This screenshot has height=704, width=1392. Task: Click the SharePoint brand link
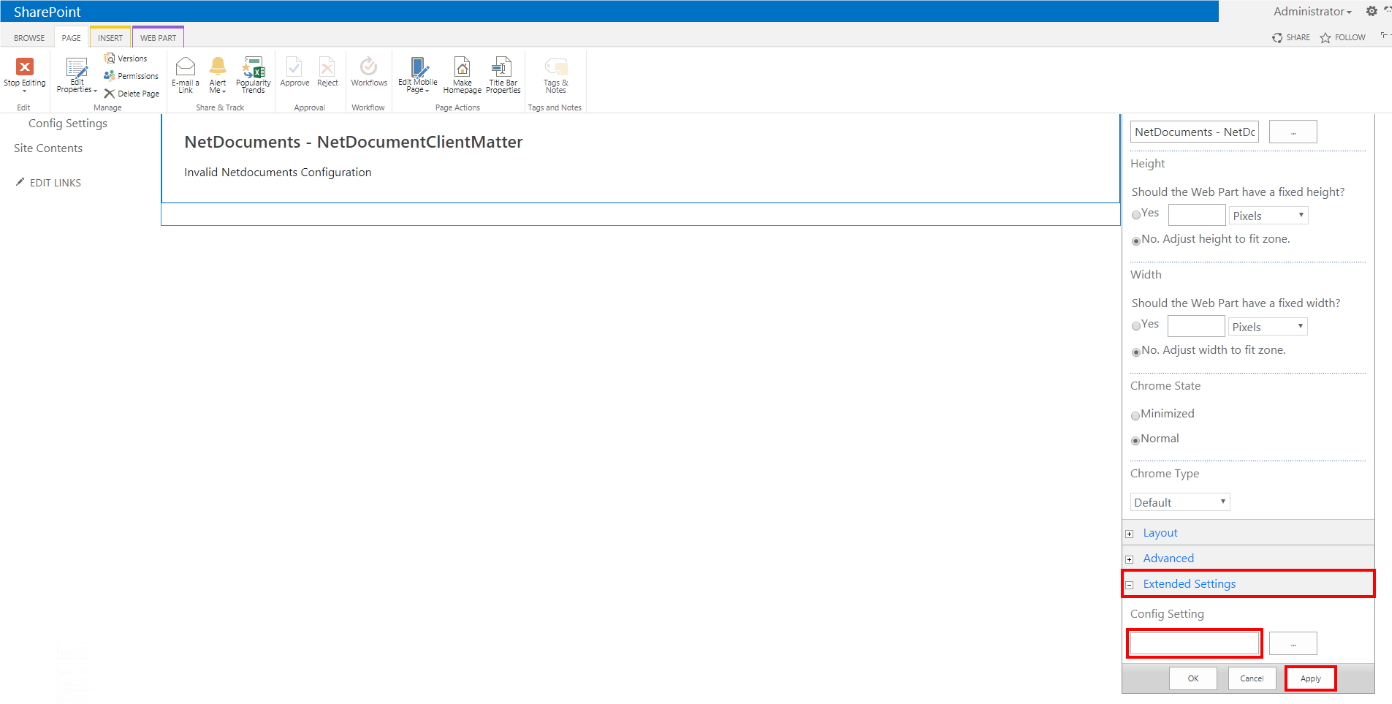click(48, 11)
